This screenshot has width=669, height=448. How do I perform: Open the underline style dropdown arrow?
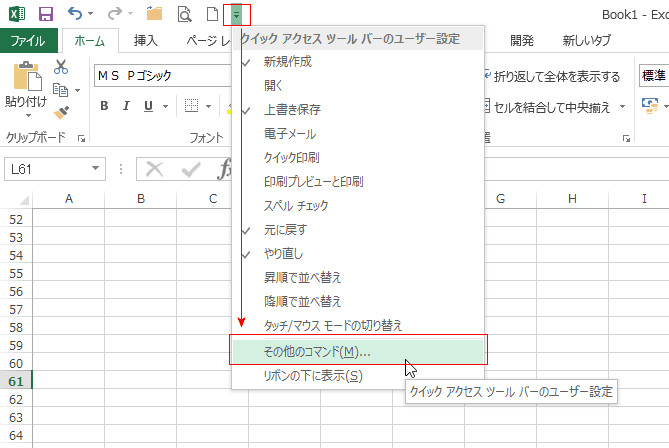tap(165, 106)
